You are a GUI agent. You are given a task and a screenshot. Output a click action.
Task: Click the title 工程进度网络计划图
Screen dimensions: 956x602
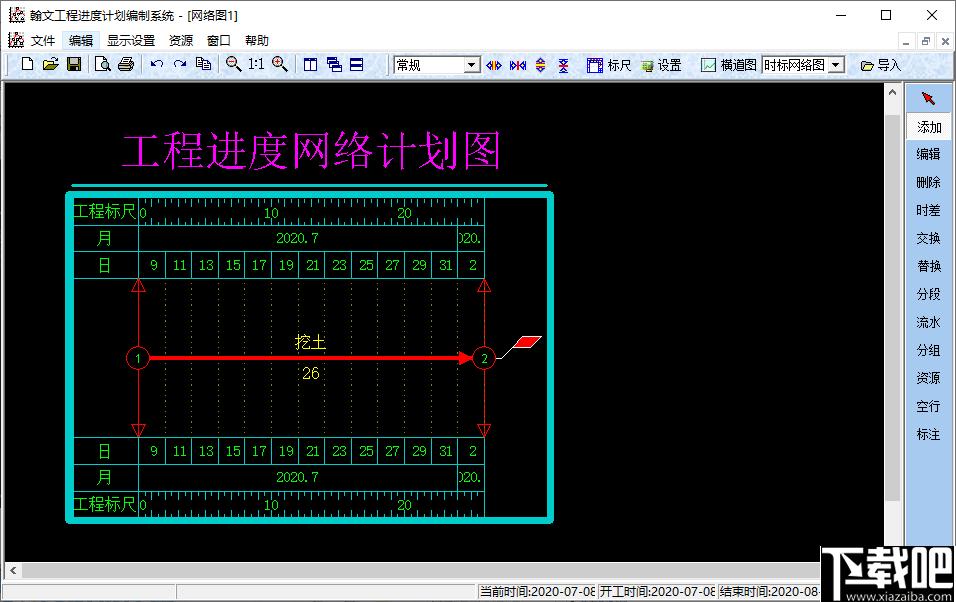(311, 151)
